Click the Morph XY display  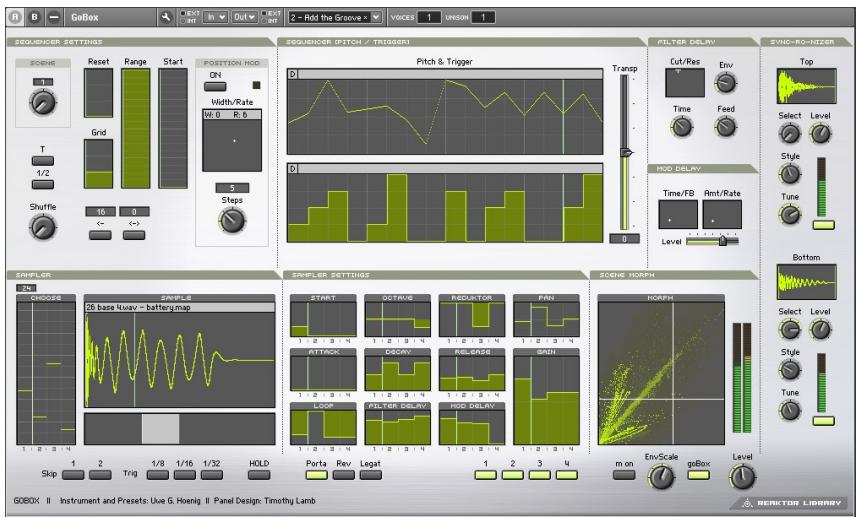tap(661, 373)
